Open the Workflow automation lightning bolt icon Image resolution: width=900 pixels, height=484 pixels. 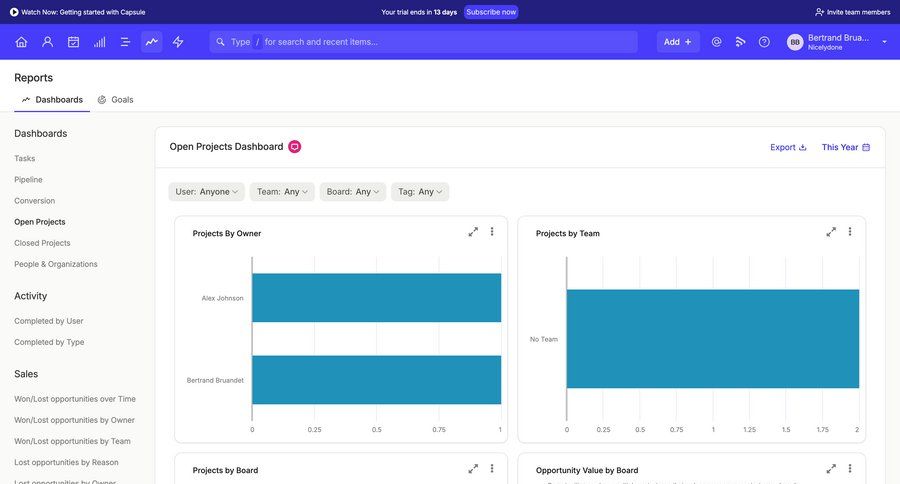178,42
